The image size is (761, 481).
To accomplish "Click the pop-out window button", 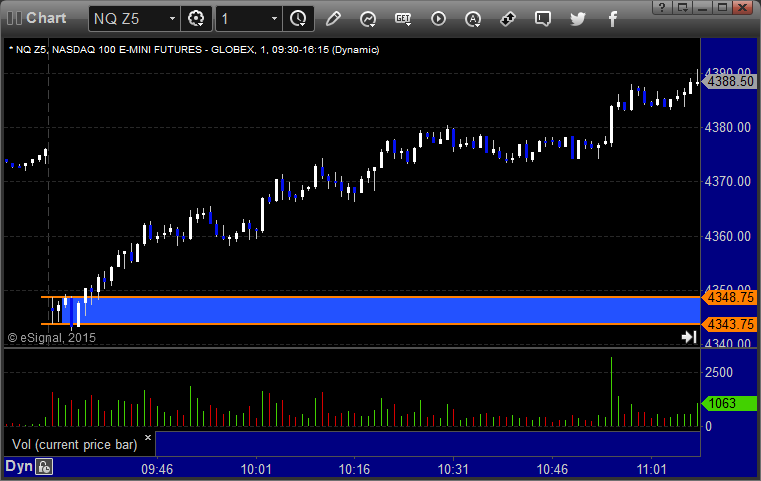I will pos(683,7).
